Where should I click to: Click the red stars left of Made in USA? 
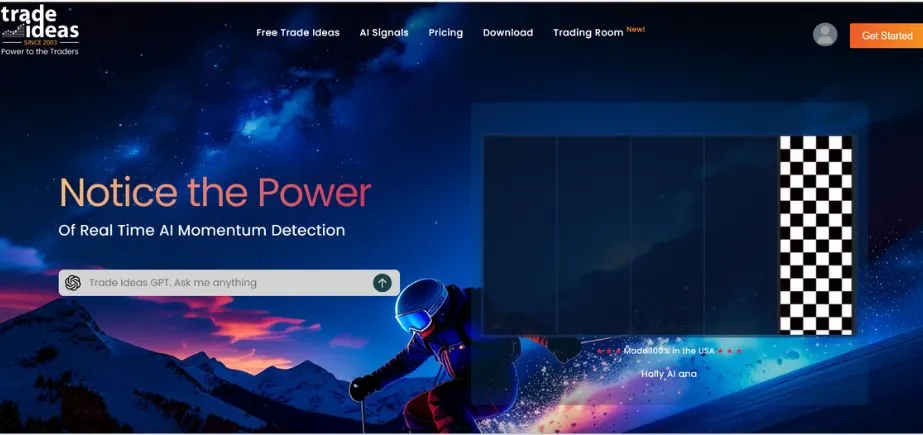(607, 351)
